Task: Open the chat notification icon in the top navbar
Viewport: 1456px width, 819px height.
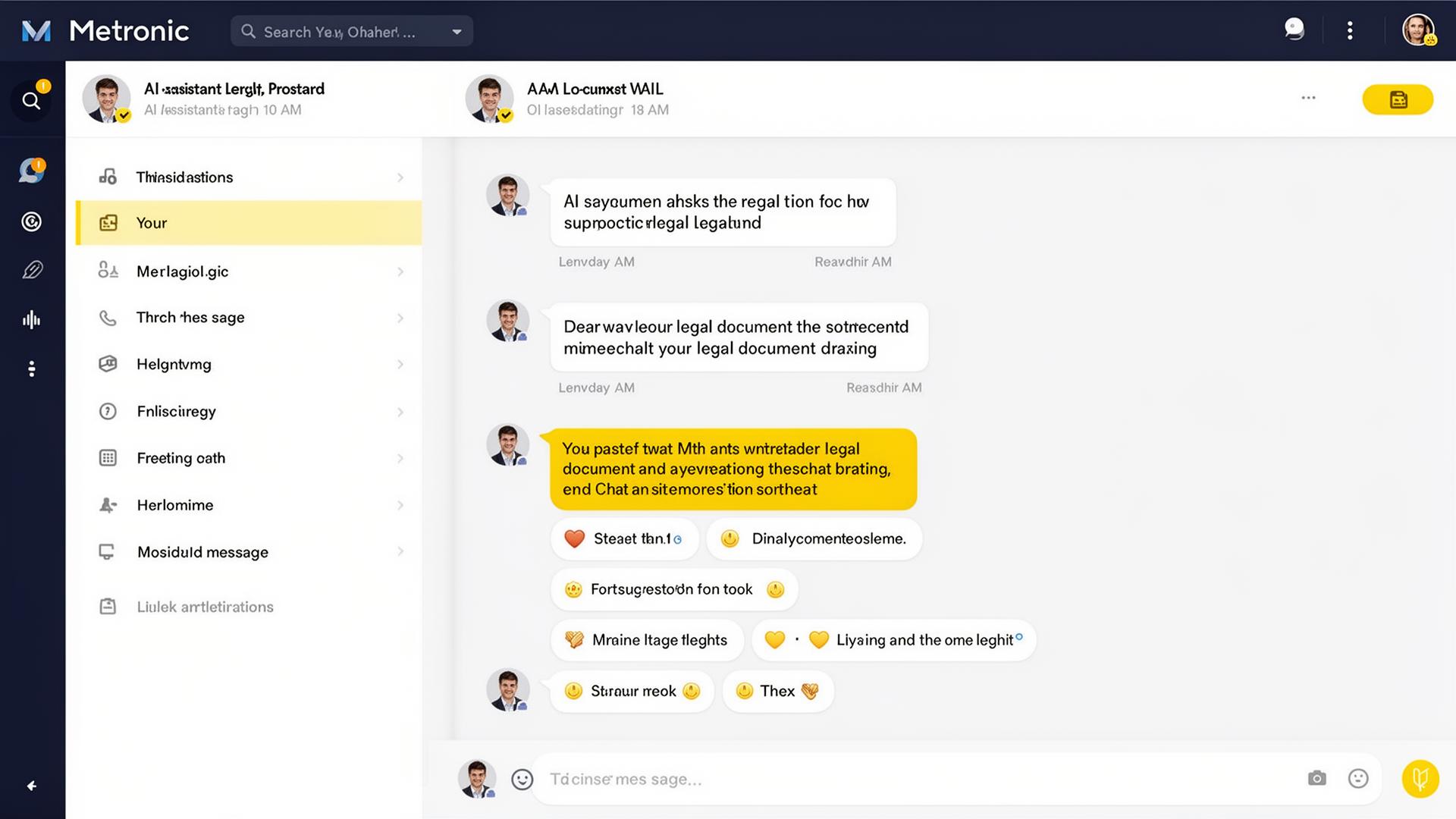Action: point(1294,30)
